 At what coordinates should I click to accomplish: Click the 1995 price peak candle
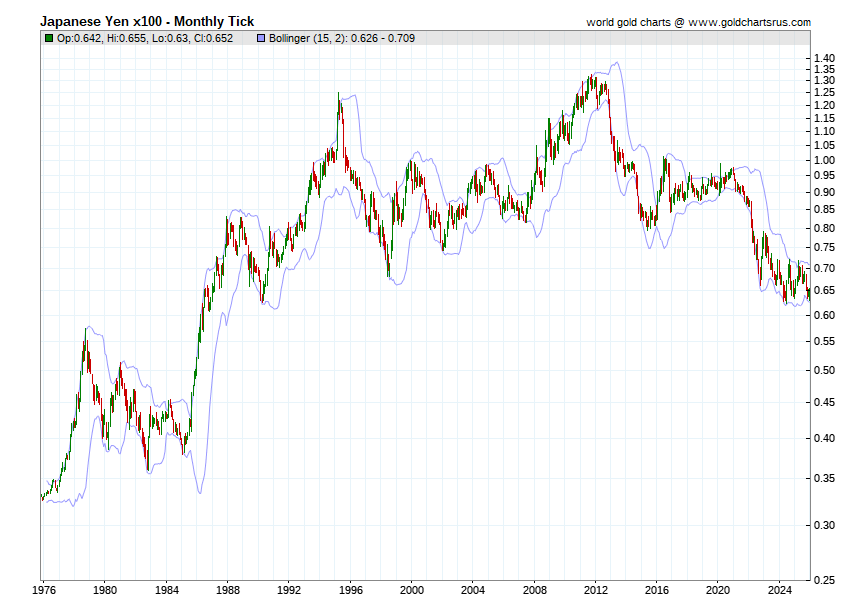(x=338, y=108)
